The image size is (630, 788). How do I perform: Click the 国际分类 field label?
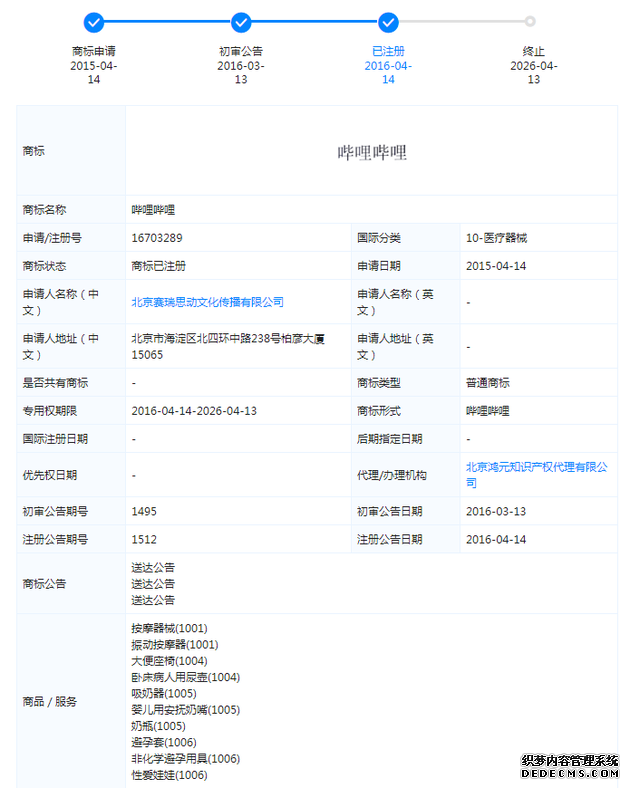[379, 238]
